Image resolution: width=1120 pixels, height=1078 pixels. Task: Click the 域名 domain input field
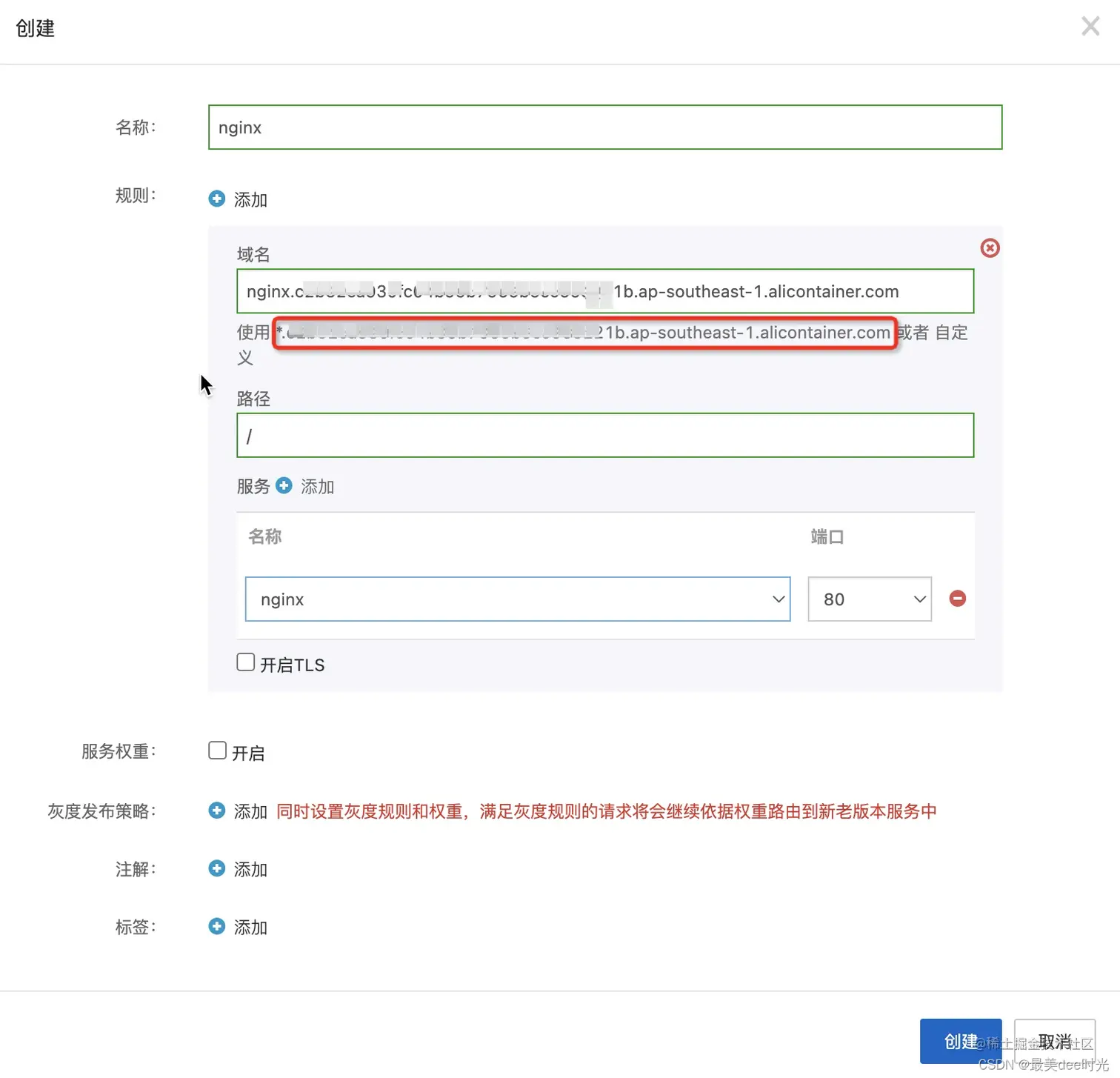pyautogui.click(x=604, y=291)
